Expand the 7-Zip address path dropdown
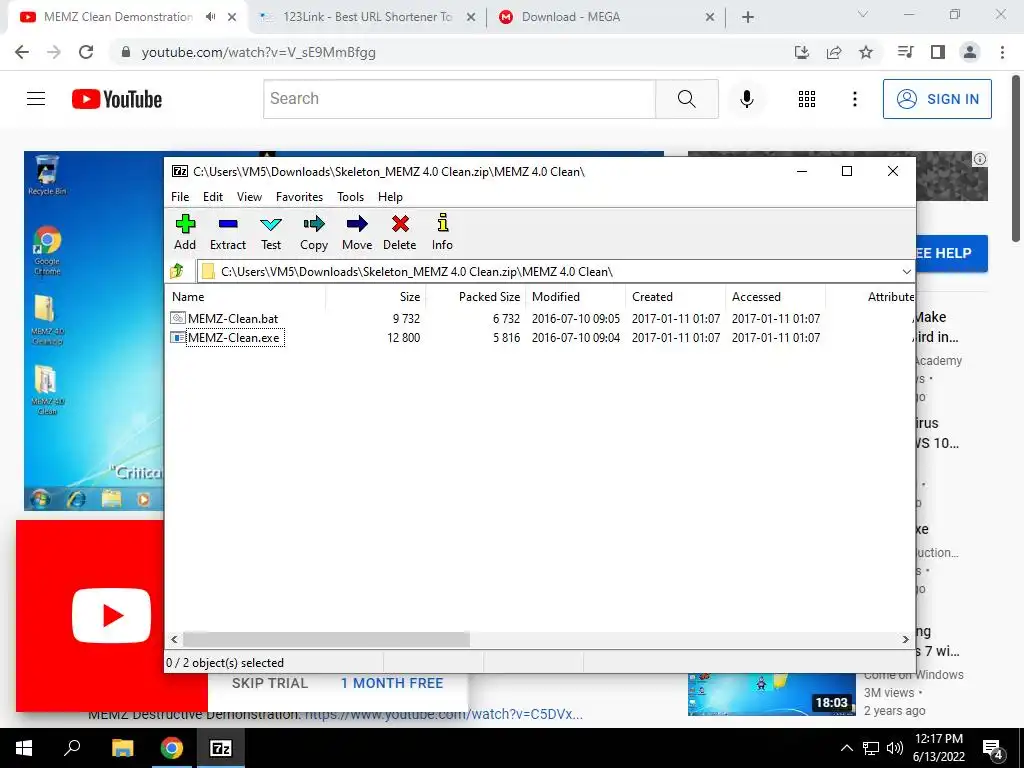The height and width of the screenshot is (768, 1024). click(906, 272)
